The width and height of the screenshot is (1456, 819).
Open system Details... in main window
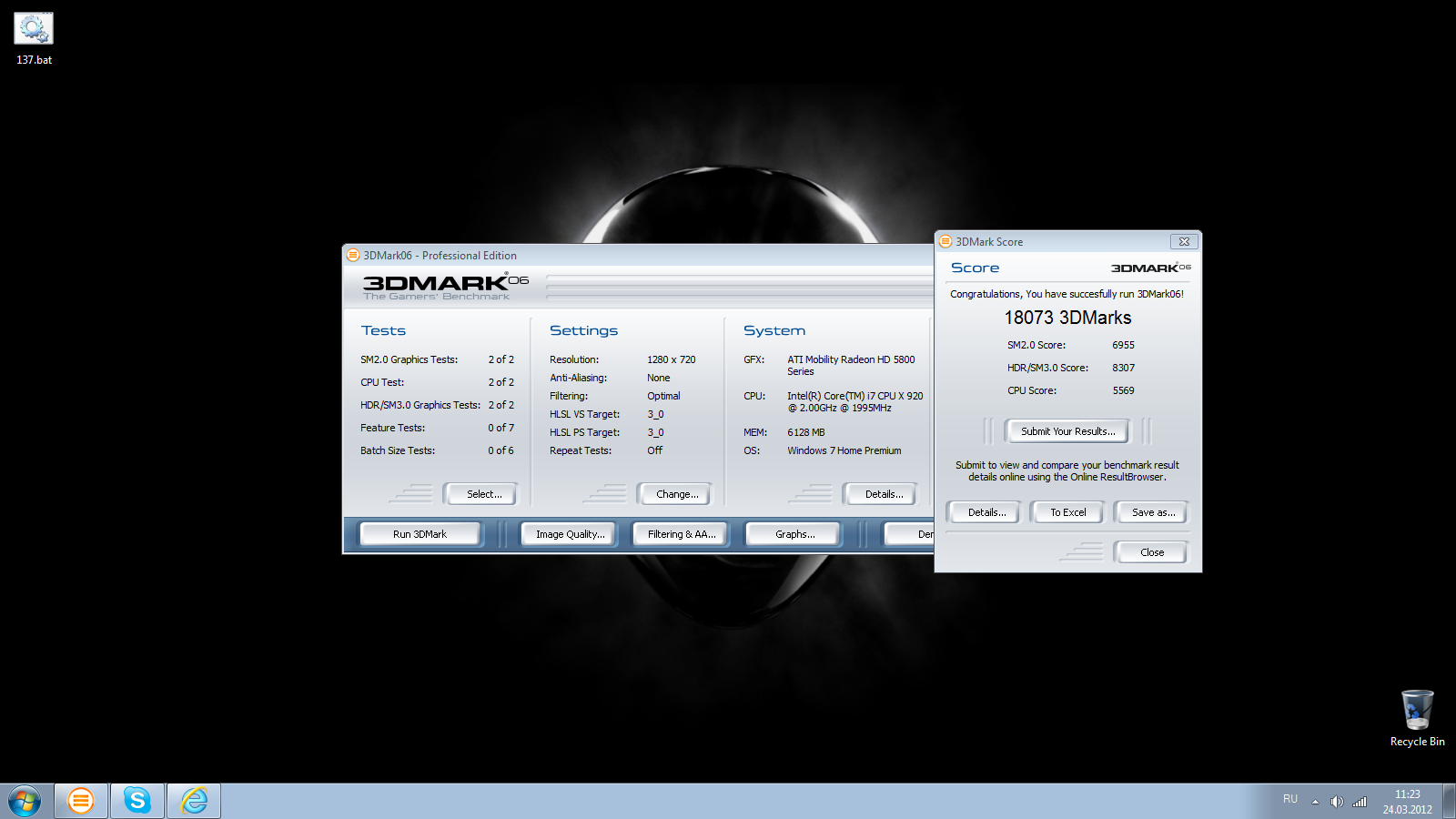880,494
